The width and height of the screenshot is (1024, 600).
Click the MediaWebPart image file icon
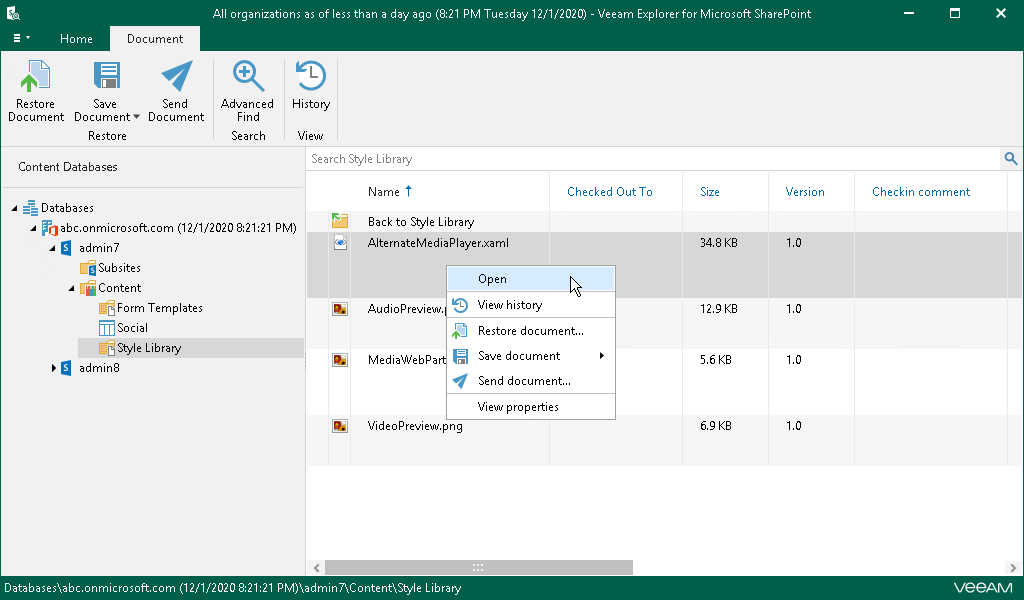pyautogui.click(x=340, y=360)
